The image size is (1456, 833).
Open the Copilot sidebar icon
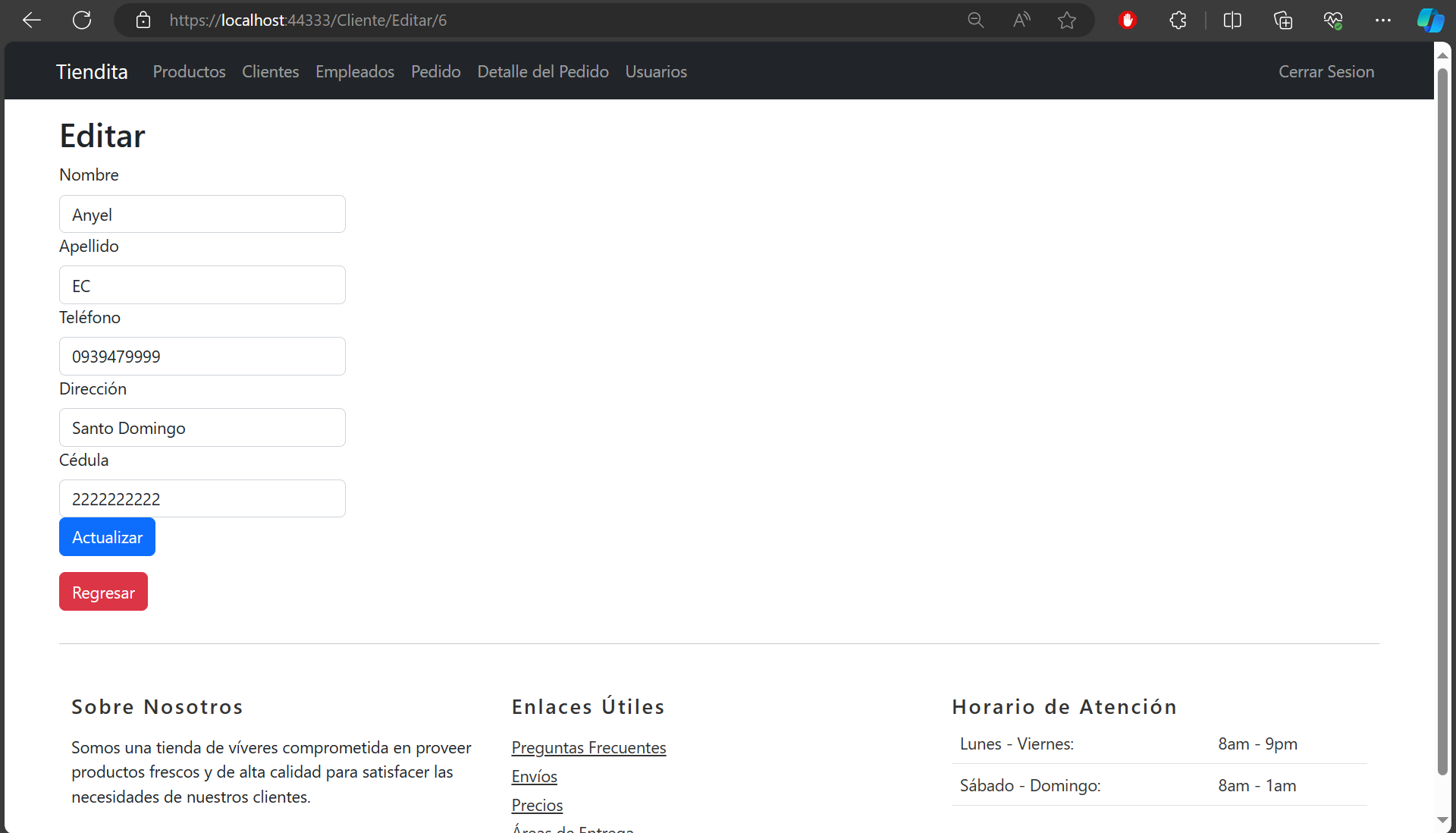coord(1430,20)
